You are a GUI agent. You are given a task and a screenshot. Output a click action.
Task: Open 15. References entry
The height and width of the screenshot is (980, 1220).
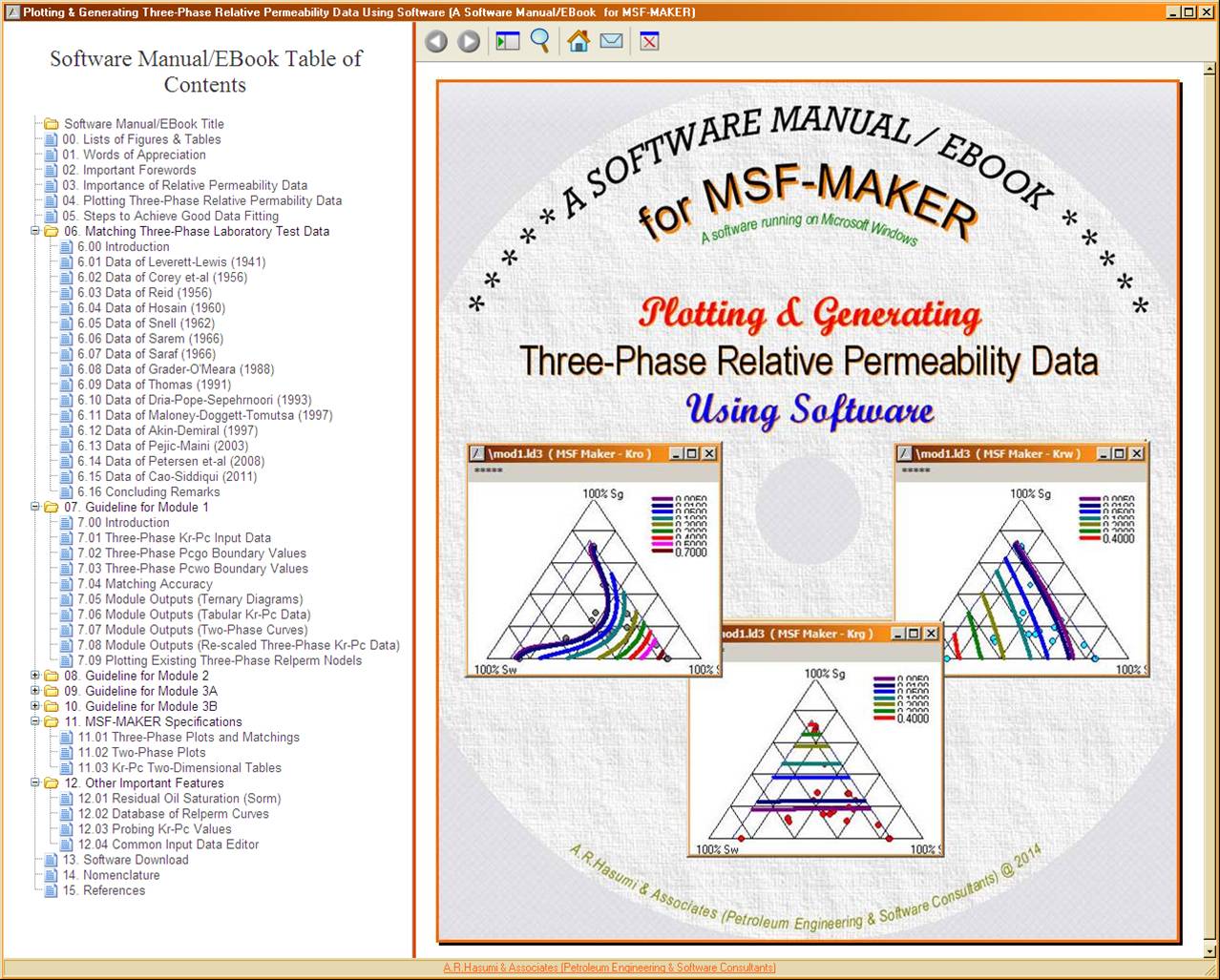tap(104, 890)
